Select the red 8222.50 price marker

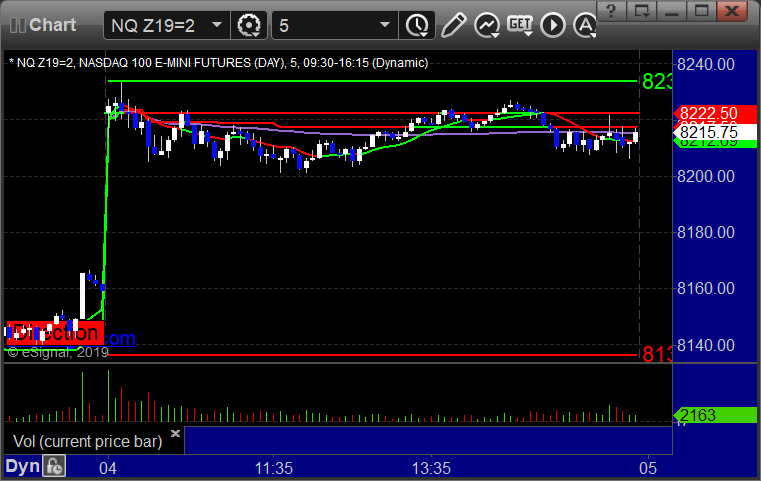pyautogui.click(x=715, y=113)
